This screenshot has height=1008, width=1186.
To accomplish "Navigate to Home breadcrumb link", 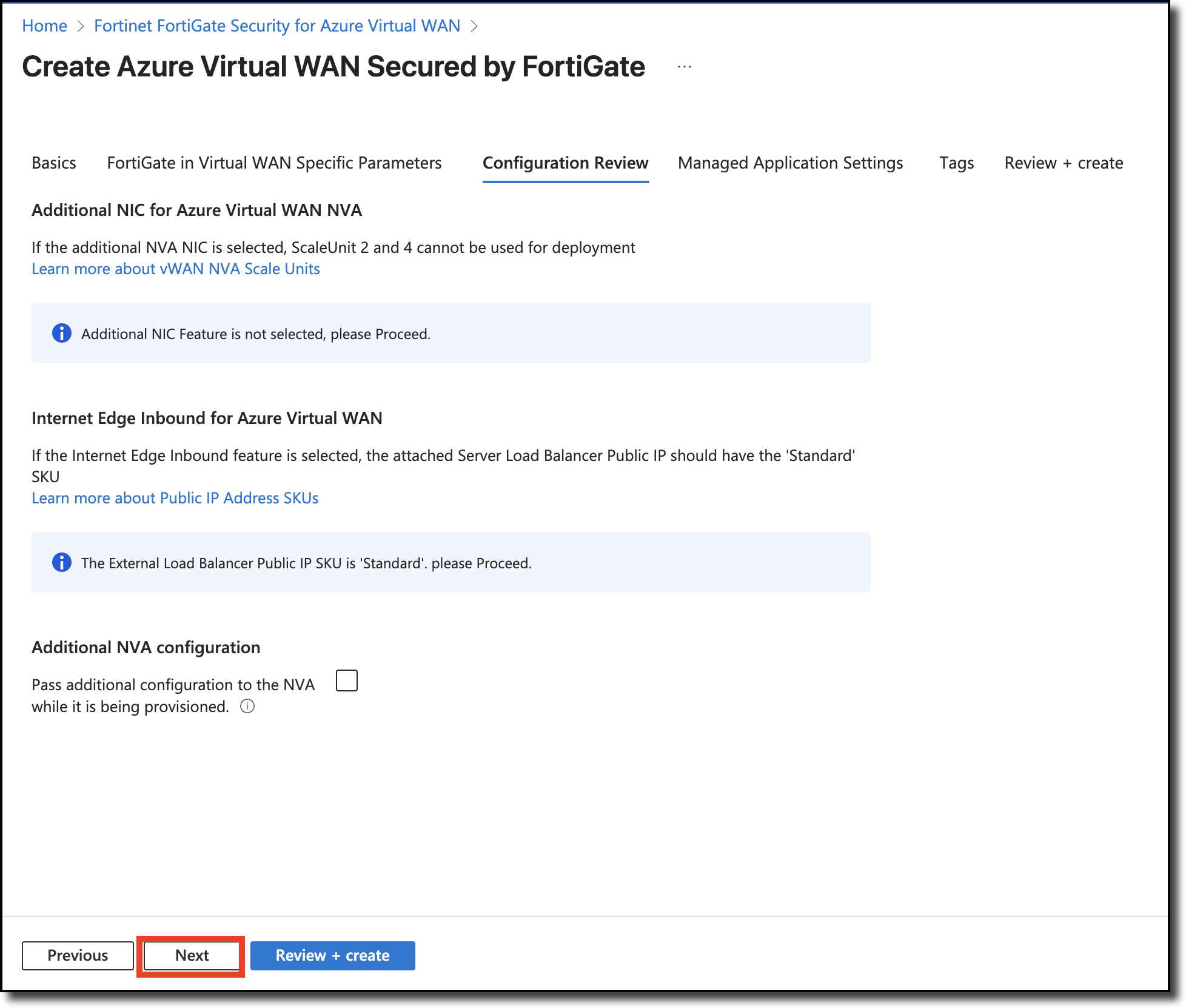I will click(x=44, y=26).
